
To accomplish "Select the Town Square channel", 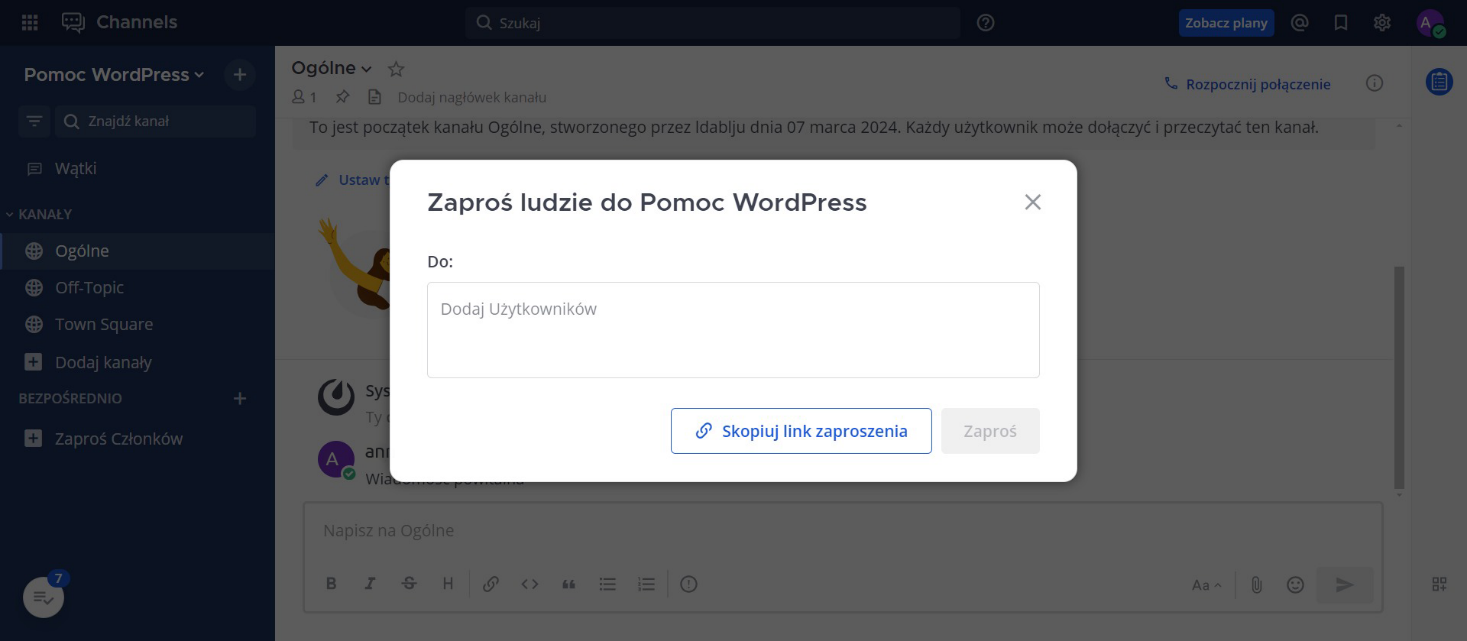I will coord(137,324).
